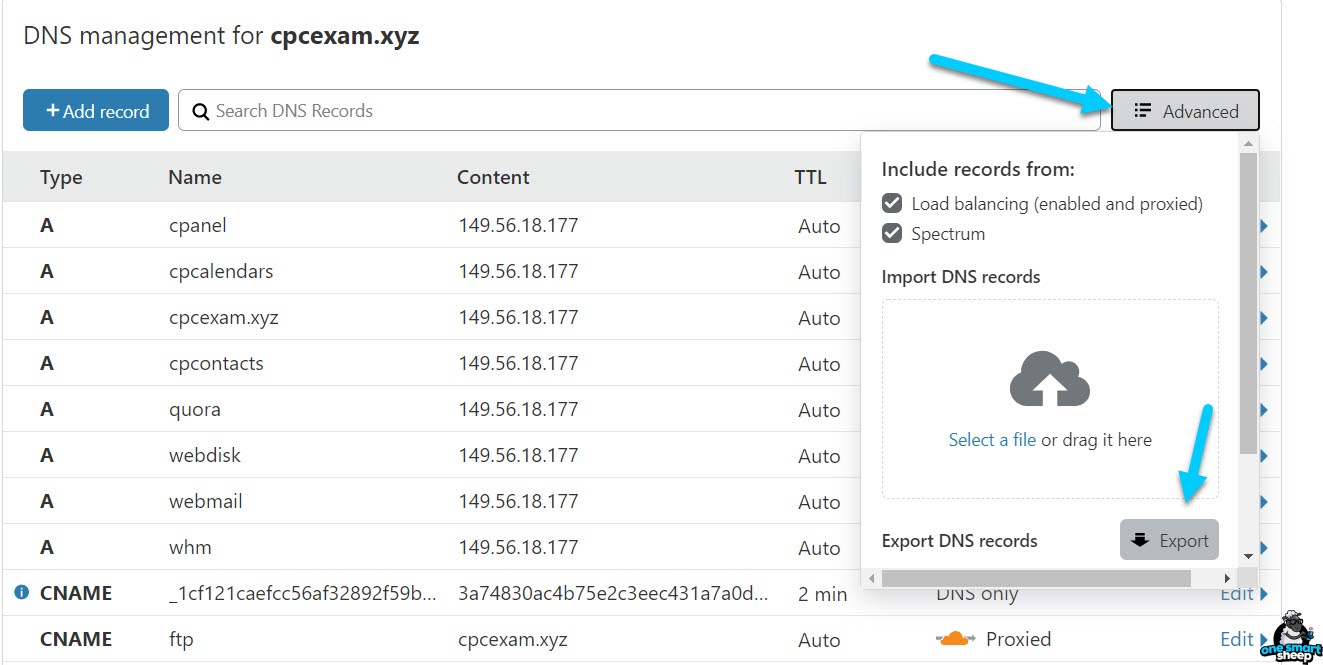Click the Export DNS records button
The image size is (1323, 665).
(x=1169, y=540)
